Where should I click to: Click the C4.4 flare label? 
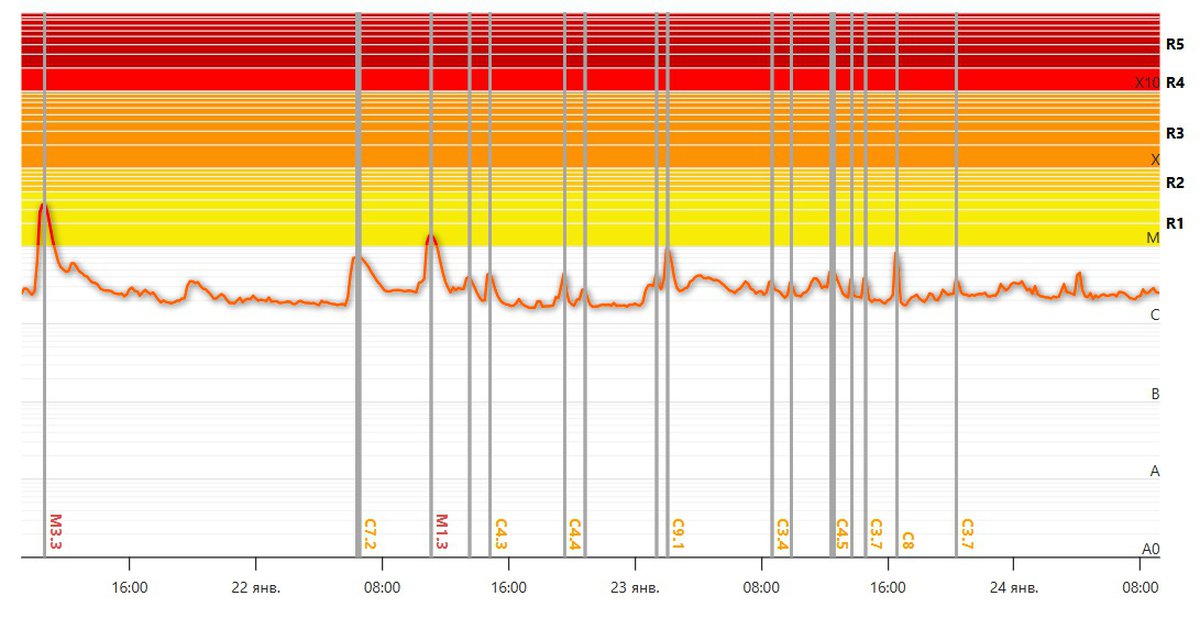pos(575,534)
